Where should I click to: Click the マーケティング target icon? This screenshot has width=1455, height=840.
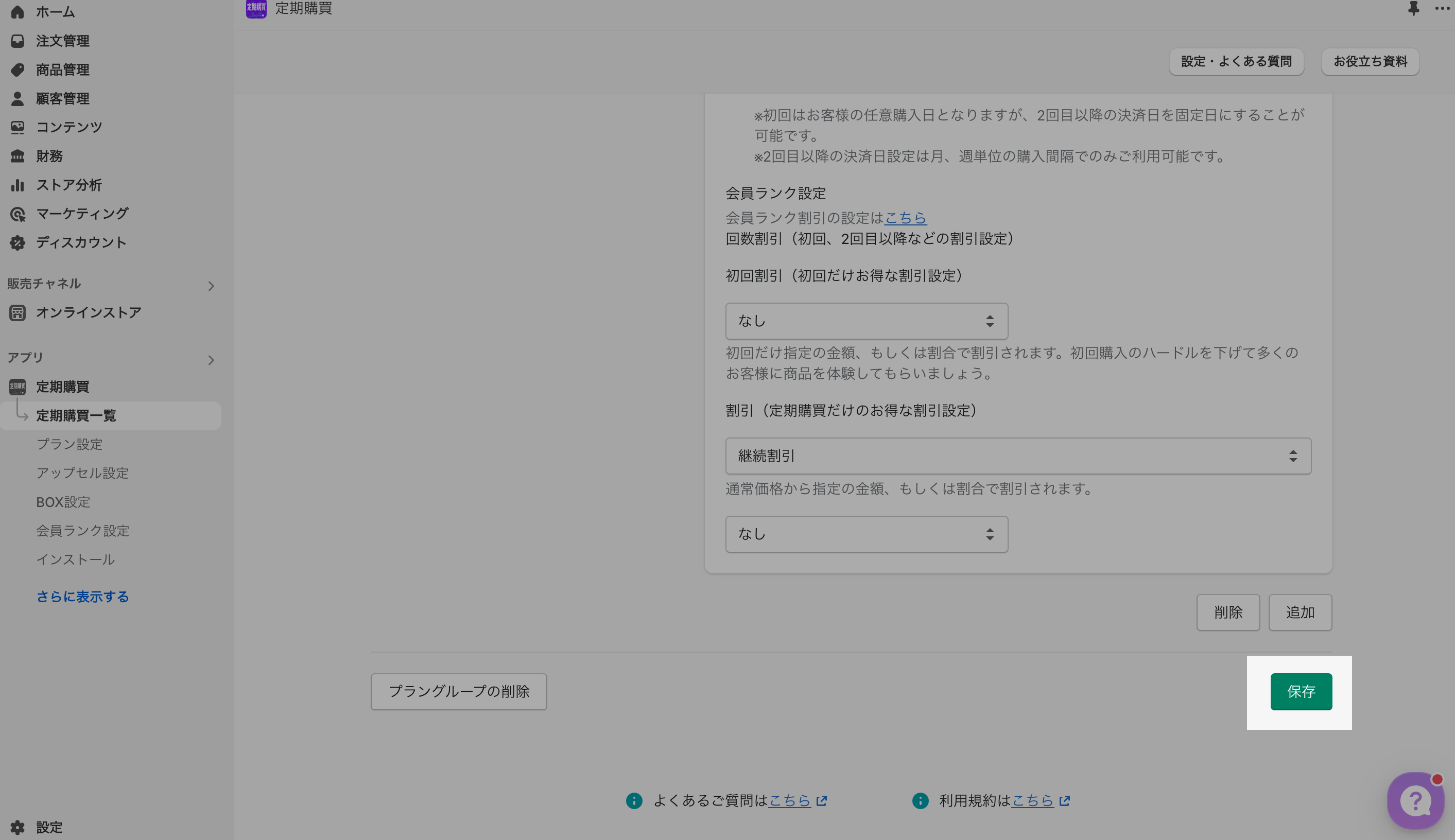18,214
